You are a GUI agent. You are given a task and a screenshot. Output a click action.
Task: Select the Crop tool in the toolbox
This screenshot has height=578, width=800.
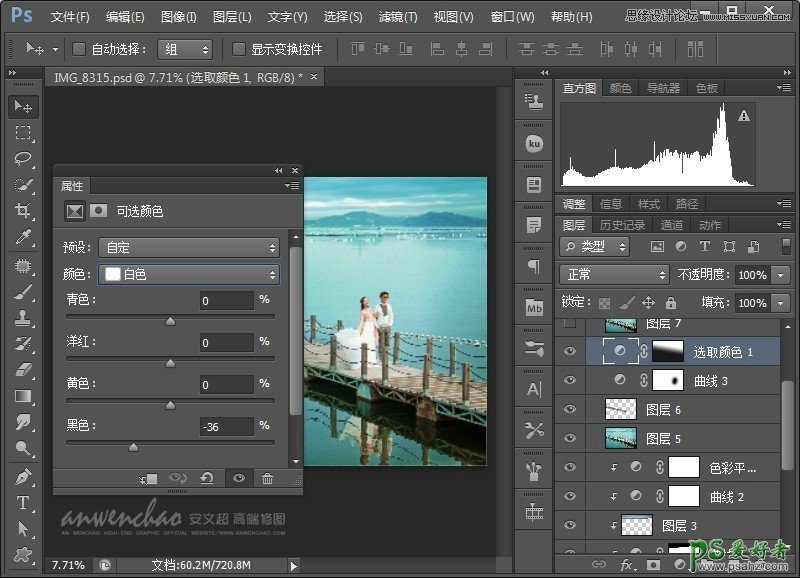tap(23, 210)
